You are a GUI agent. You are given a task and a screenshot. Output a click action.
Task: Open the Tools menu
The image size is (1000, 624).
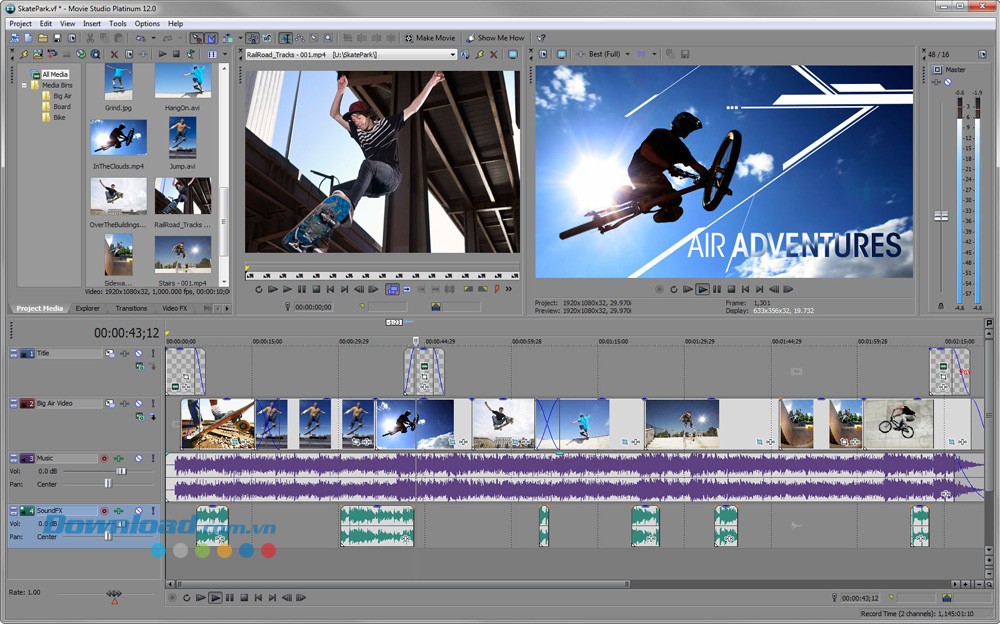(x=118, y=23)
